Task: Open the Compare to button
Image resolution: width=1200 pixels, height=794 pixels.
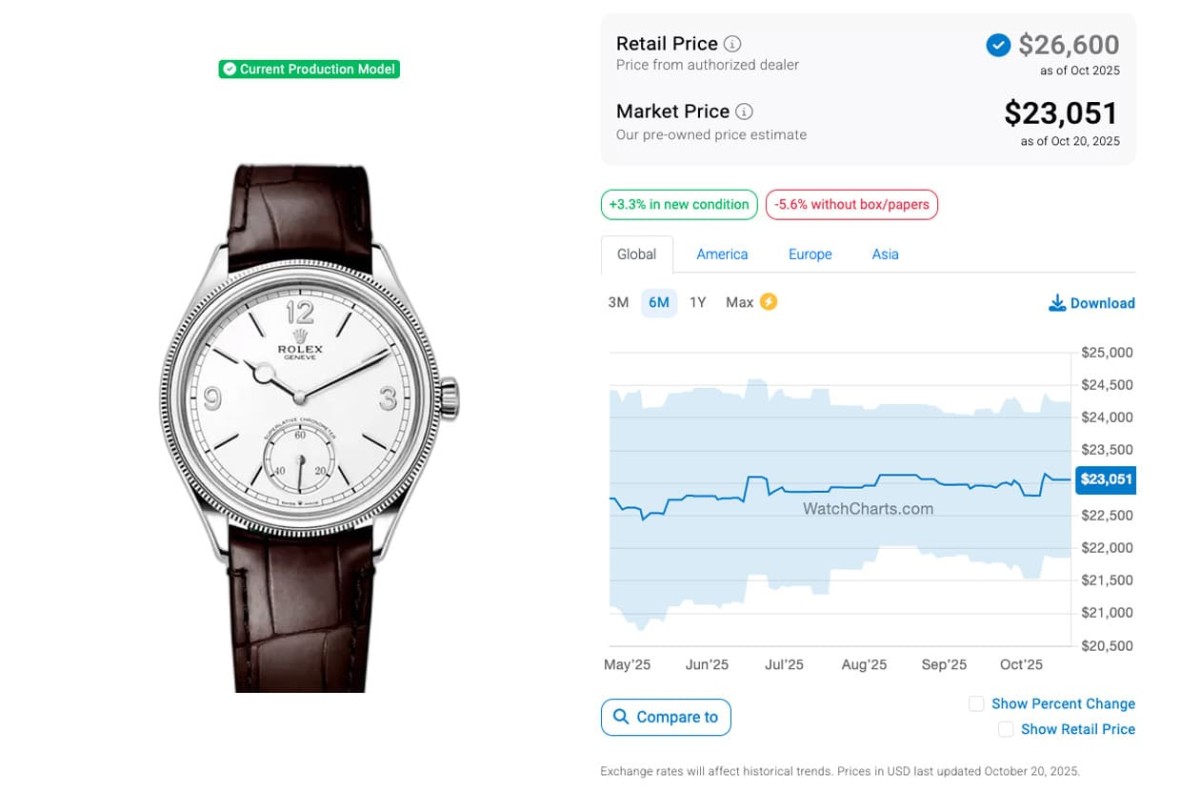Action: point(666,717)
